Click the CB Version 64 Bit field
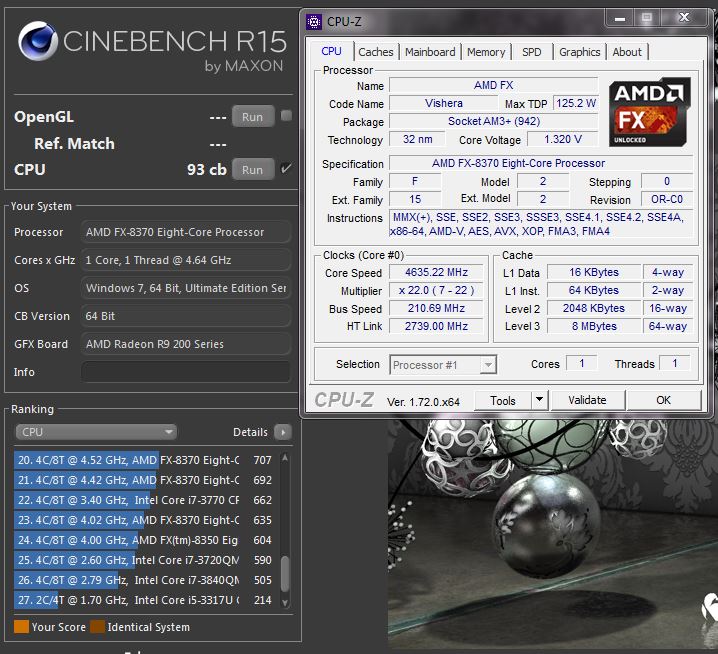 tap(186, 316)
